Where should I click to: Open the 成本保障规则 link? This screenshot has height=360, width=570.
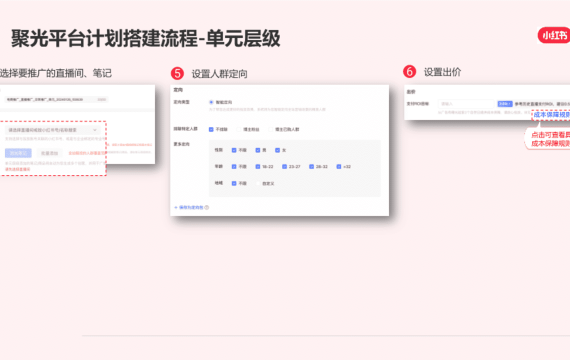pos(551,115)
